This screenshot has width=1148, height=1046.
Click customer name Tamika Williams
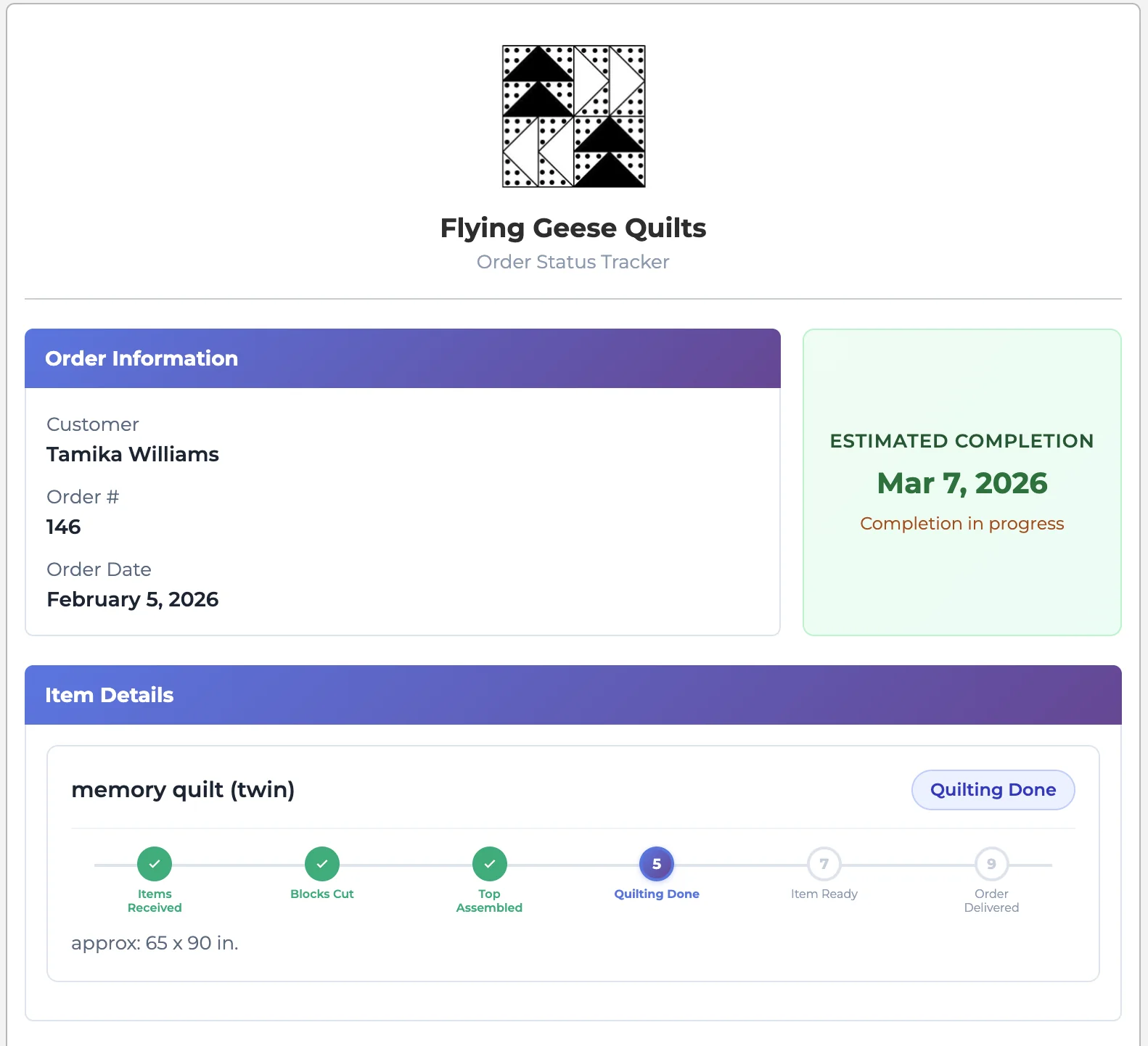(x=133, y=454)
